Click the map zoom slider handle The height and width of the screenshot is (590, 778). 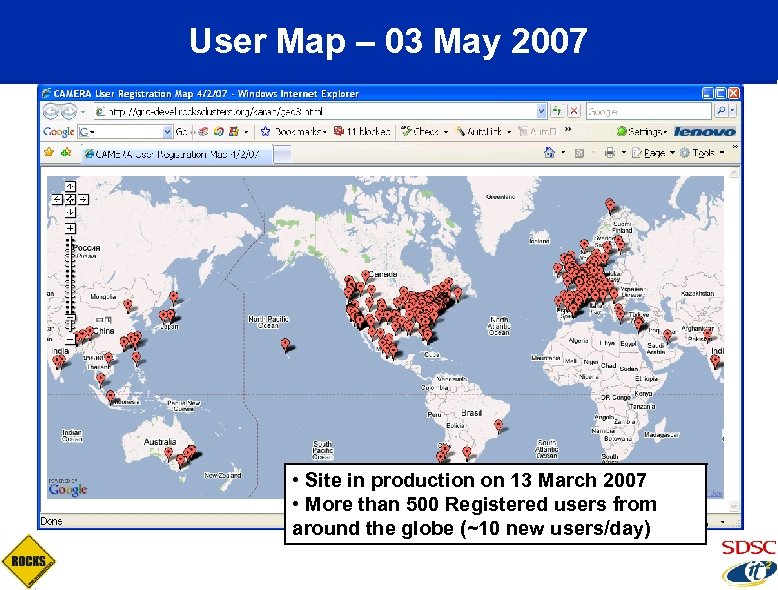pos(70,318)
